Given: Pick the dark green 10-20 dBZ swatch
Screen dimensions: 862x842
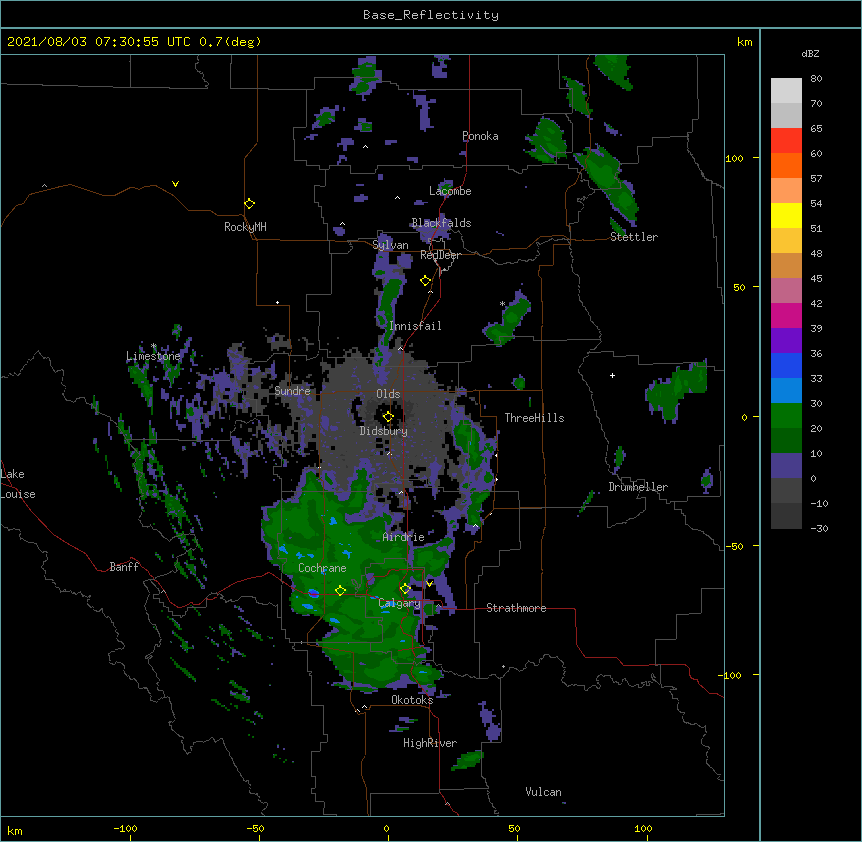Looking at the screenshot, I should click(786, 441).
